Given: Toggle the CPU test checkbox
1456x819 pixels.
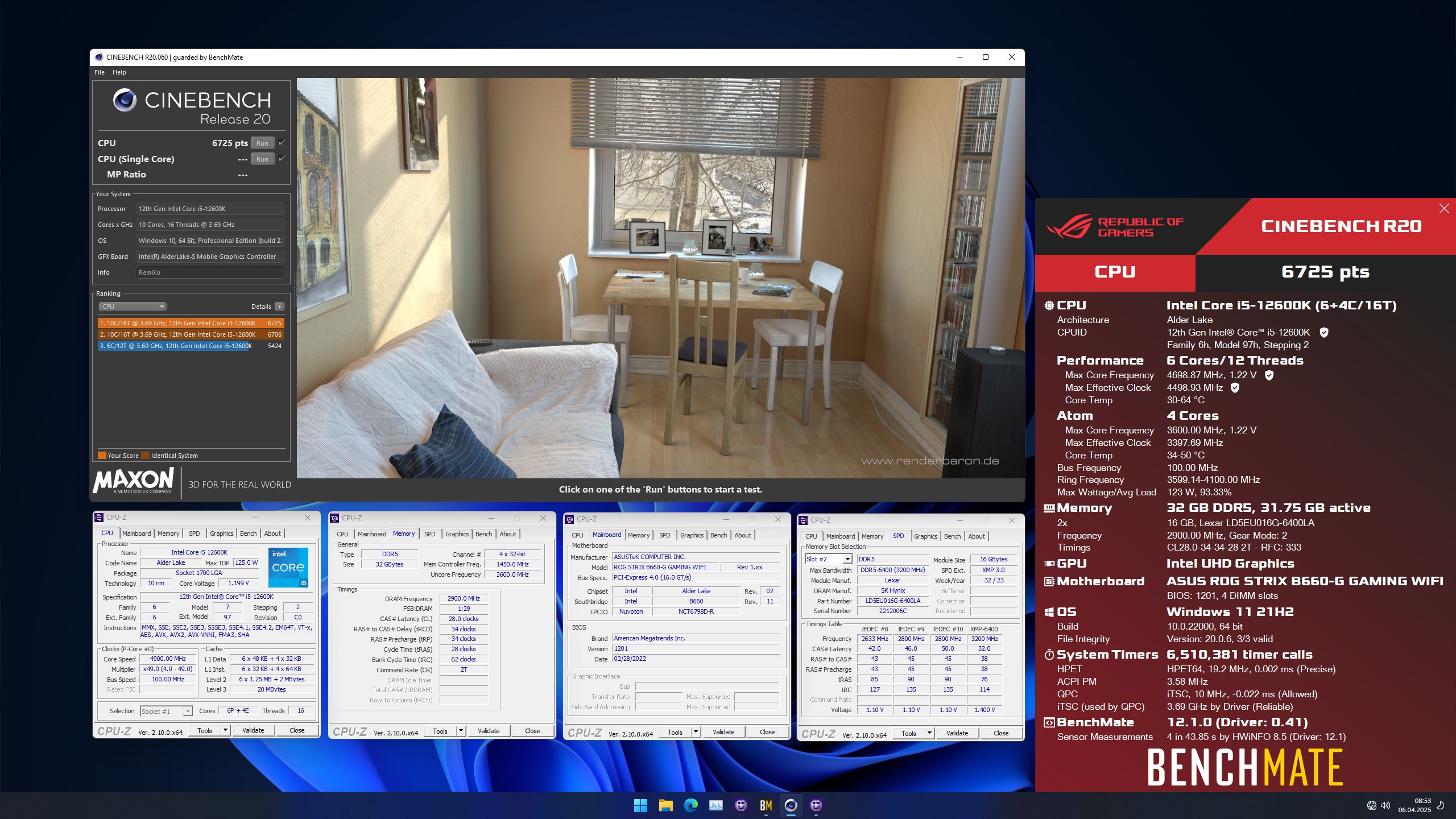Looking at the screenshot, I should 282,143.
